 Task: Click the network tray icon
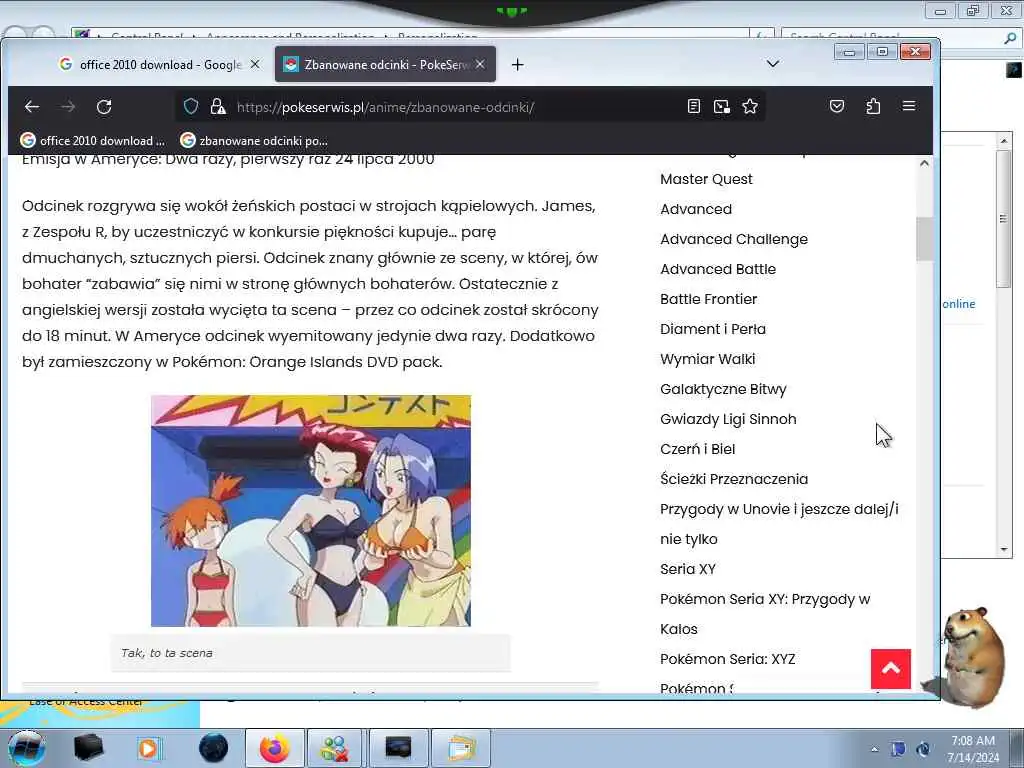(x=898, y=749)
